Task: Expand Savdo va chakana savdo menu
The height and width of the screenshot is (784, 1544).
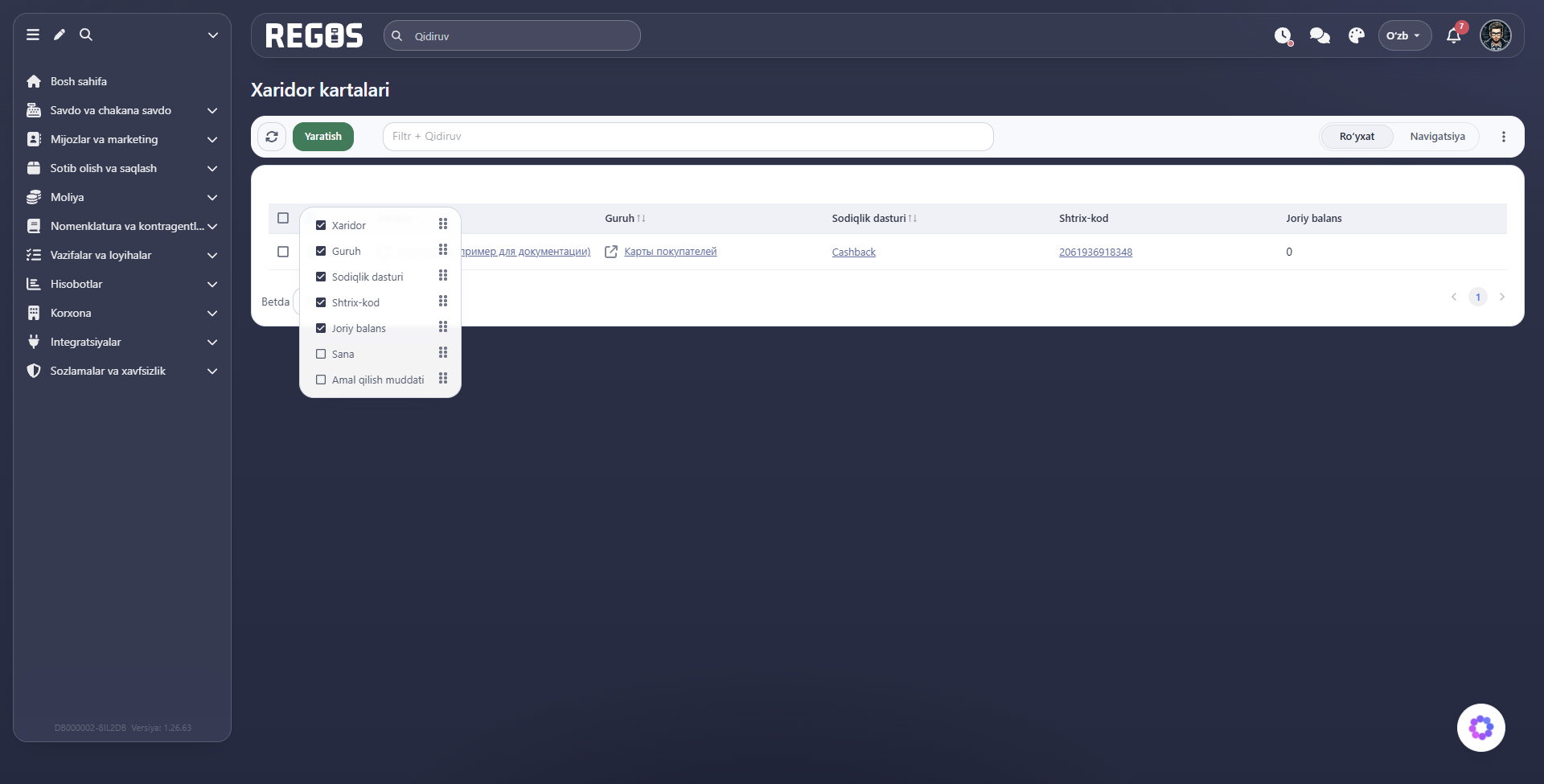Action: coord(122,110)
